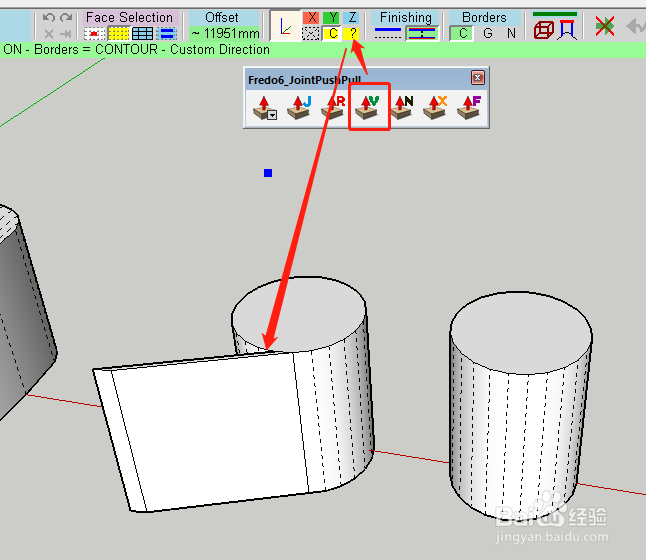
Task: Click the top face of right cylinder
Action: click(521, 332)
